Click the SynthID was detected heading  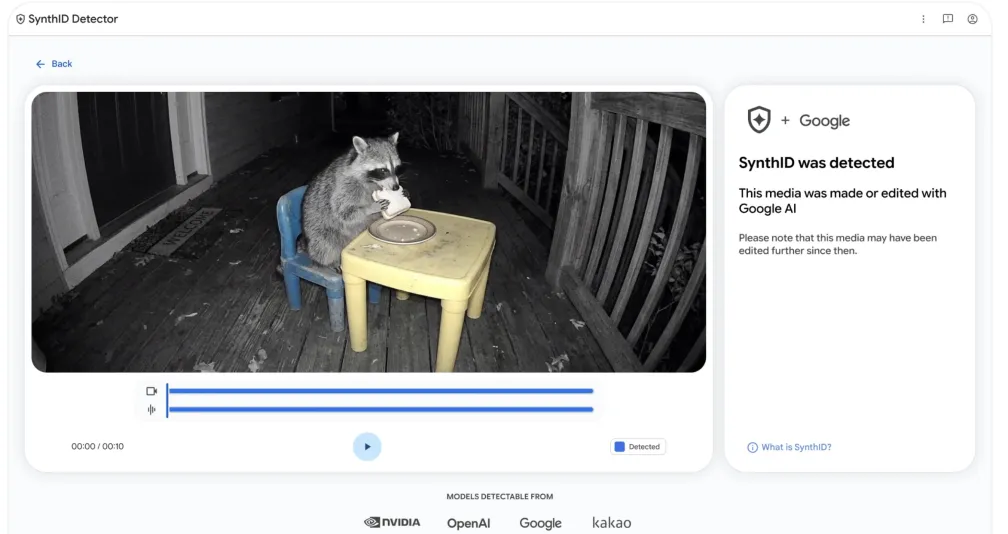(816, 163)
